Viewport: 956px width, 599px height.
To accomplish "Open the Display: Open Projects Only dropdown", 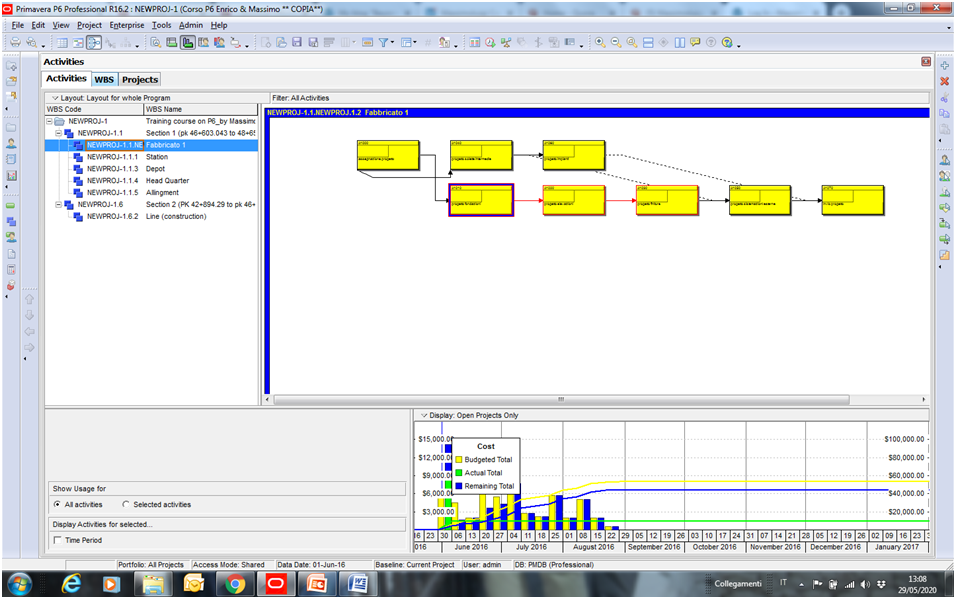I will pos(424,415).
